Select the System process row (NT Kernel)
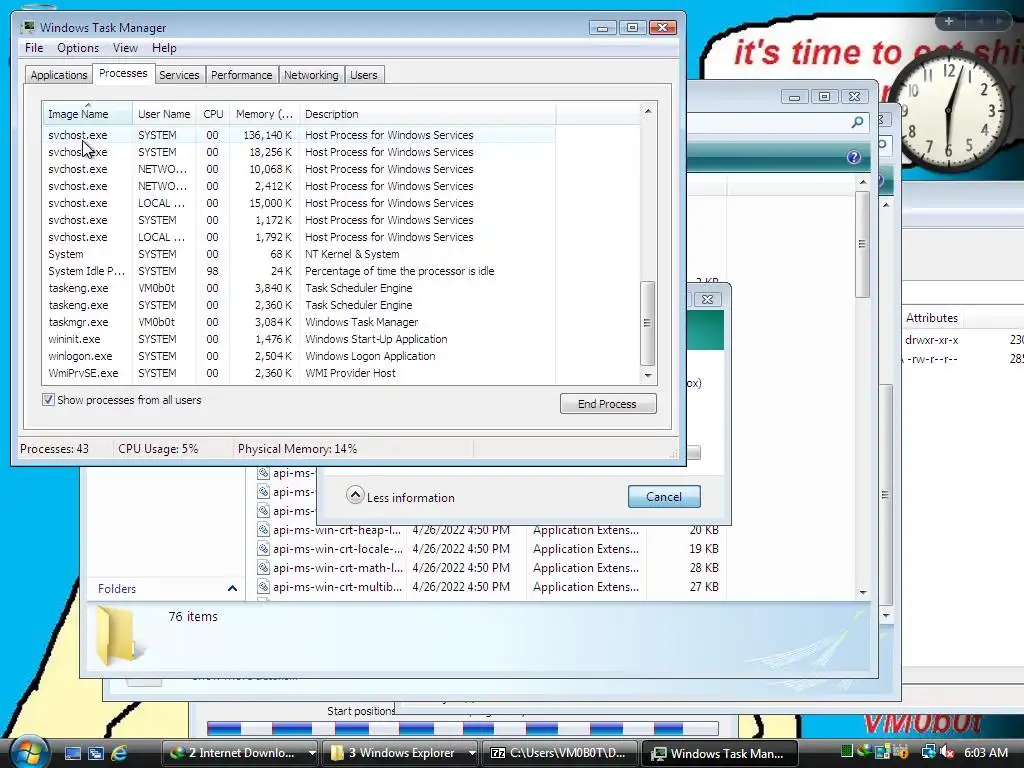The width and height of the screenshot is (1024, 768). pyautogui.click(x=299, y=254)
